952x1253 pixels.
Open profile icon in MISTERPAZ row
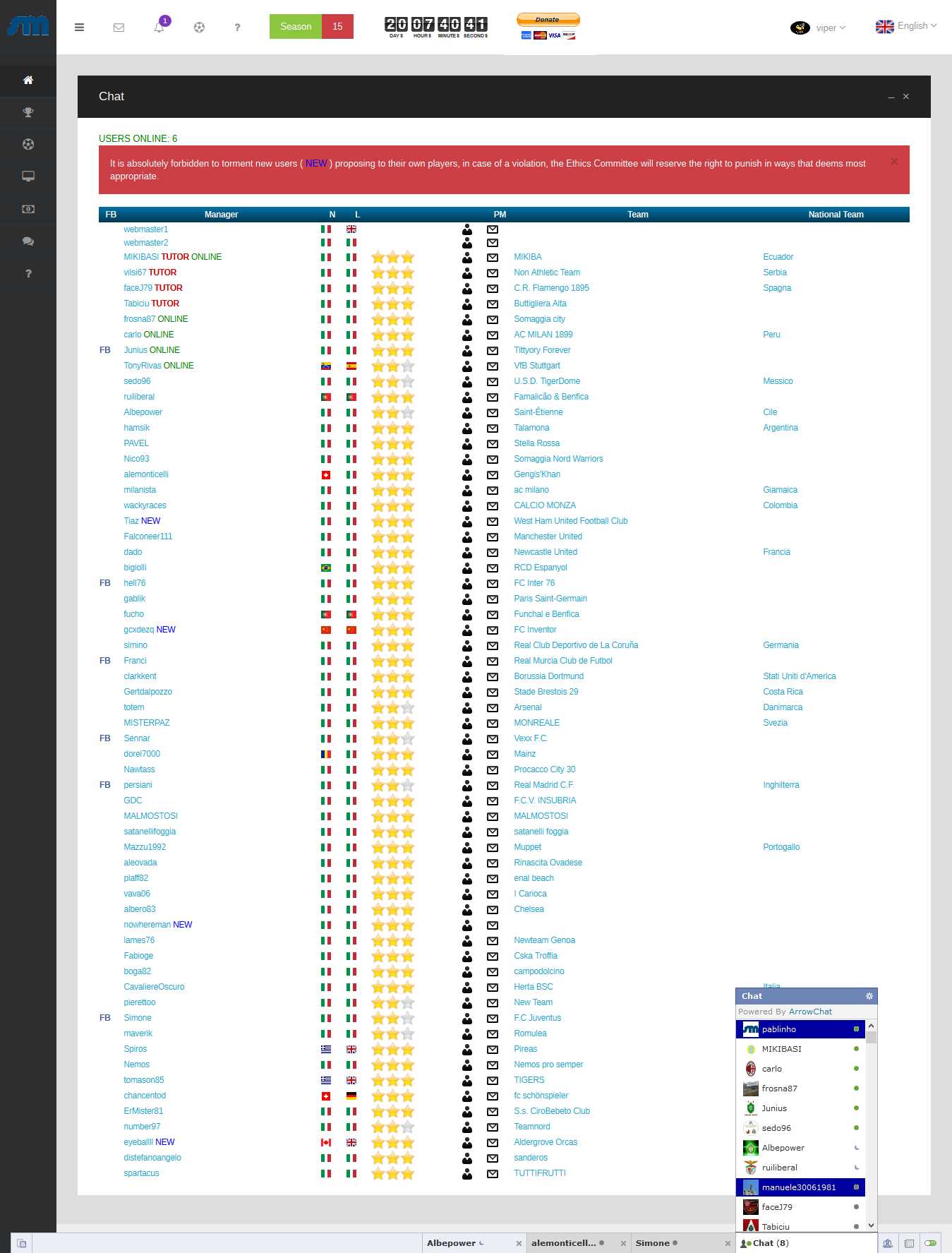click(x=467, y=723)
